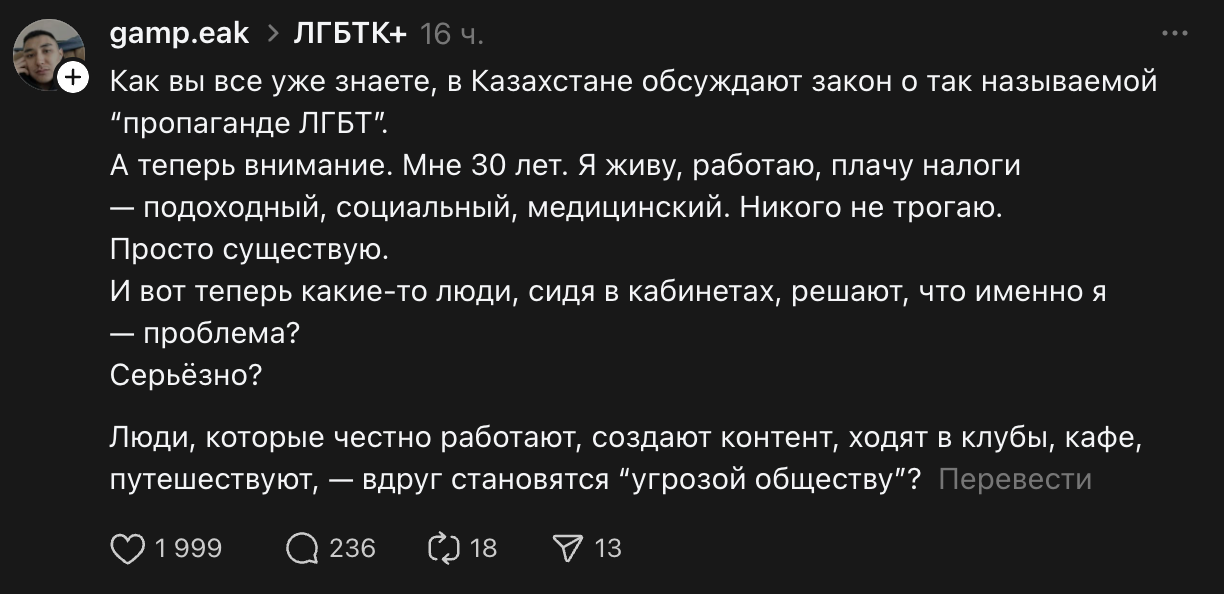Repost using the circular arrows icon

point(442,548)
